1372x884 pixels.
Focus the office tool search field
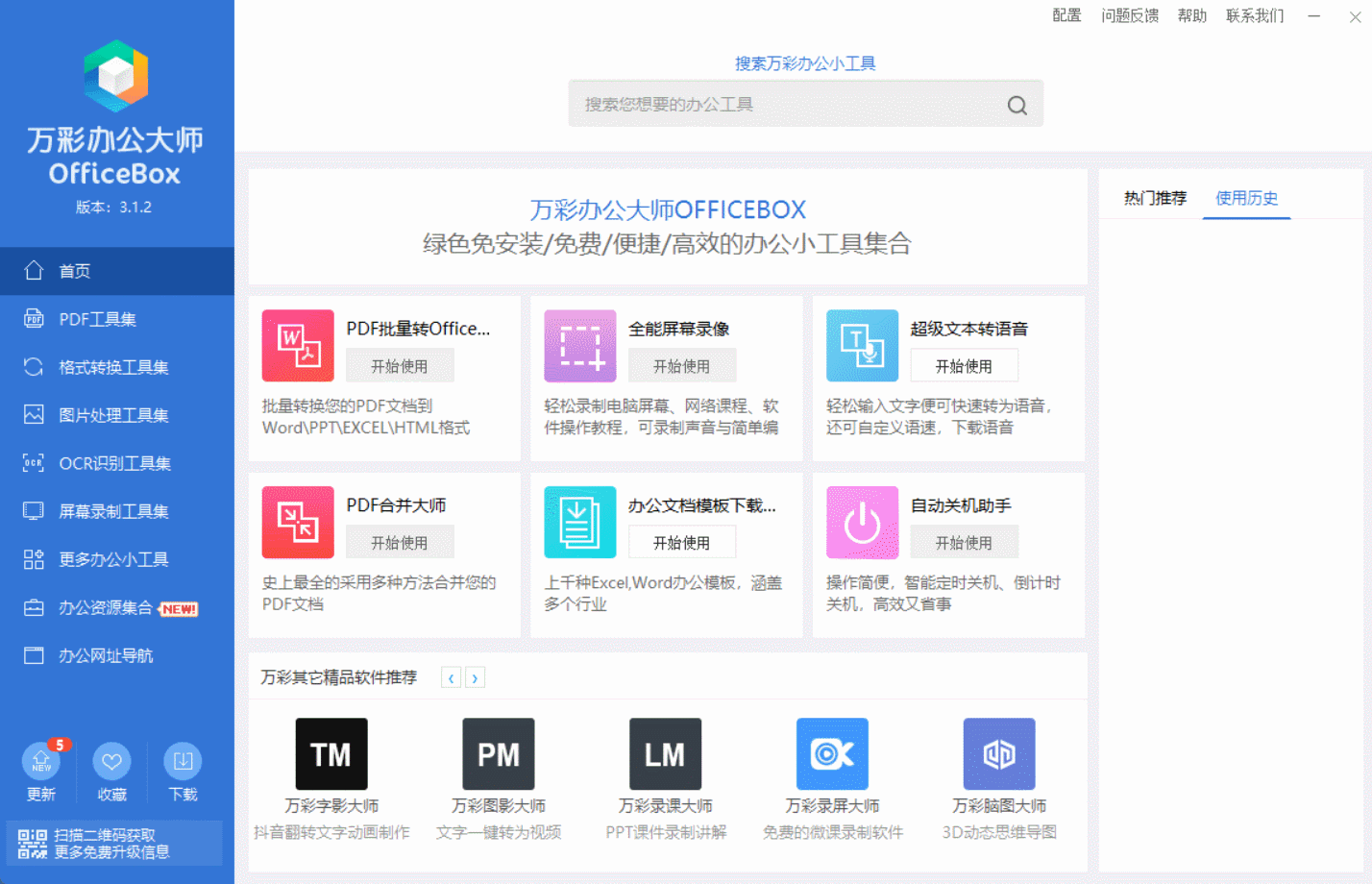pyautogui.click(x=788, y=105)
